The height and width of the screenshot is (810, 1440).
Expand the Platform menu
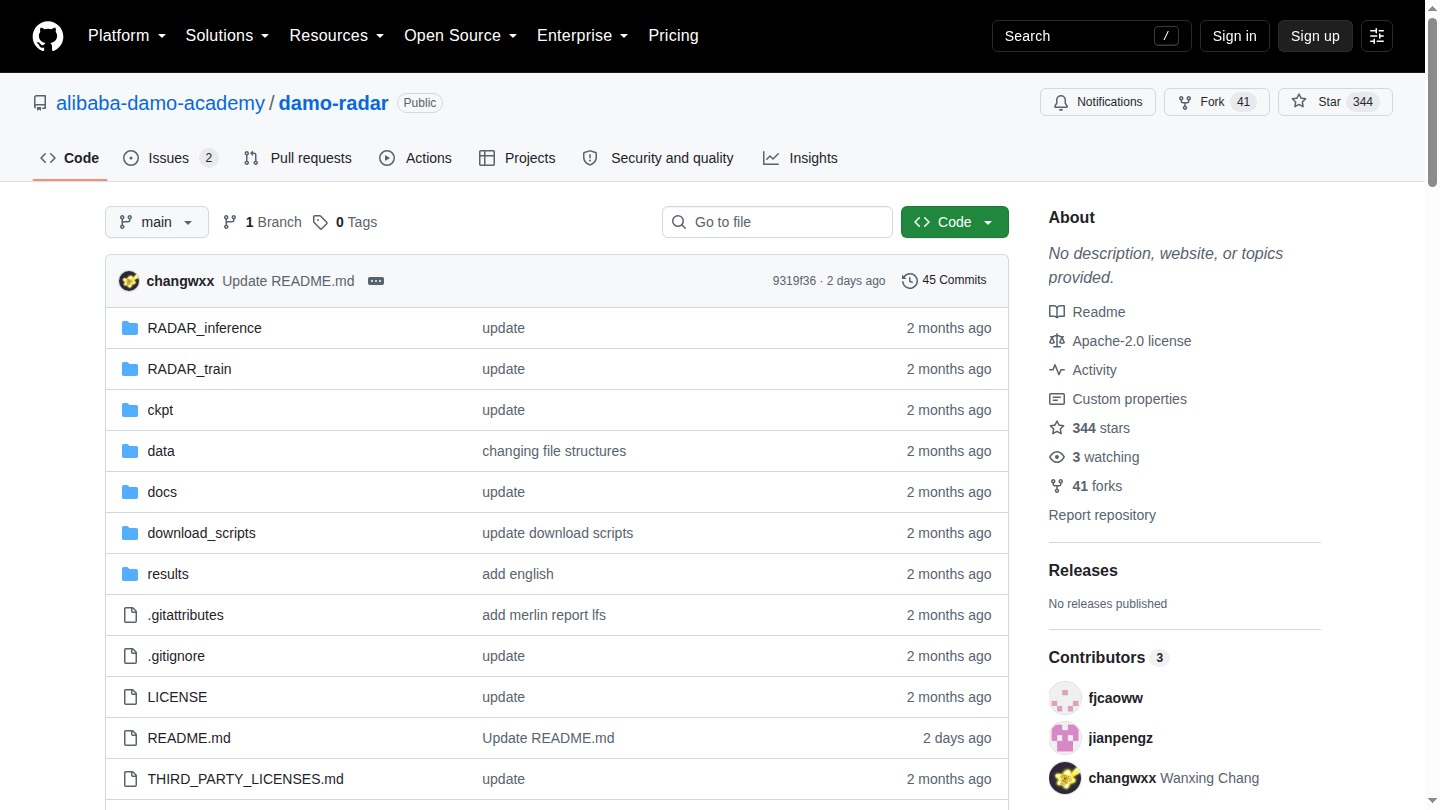click(x=127, y=36)
